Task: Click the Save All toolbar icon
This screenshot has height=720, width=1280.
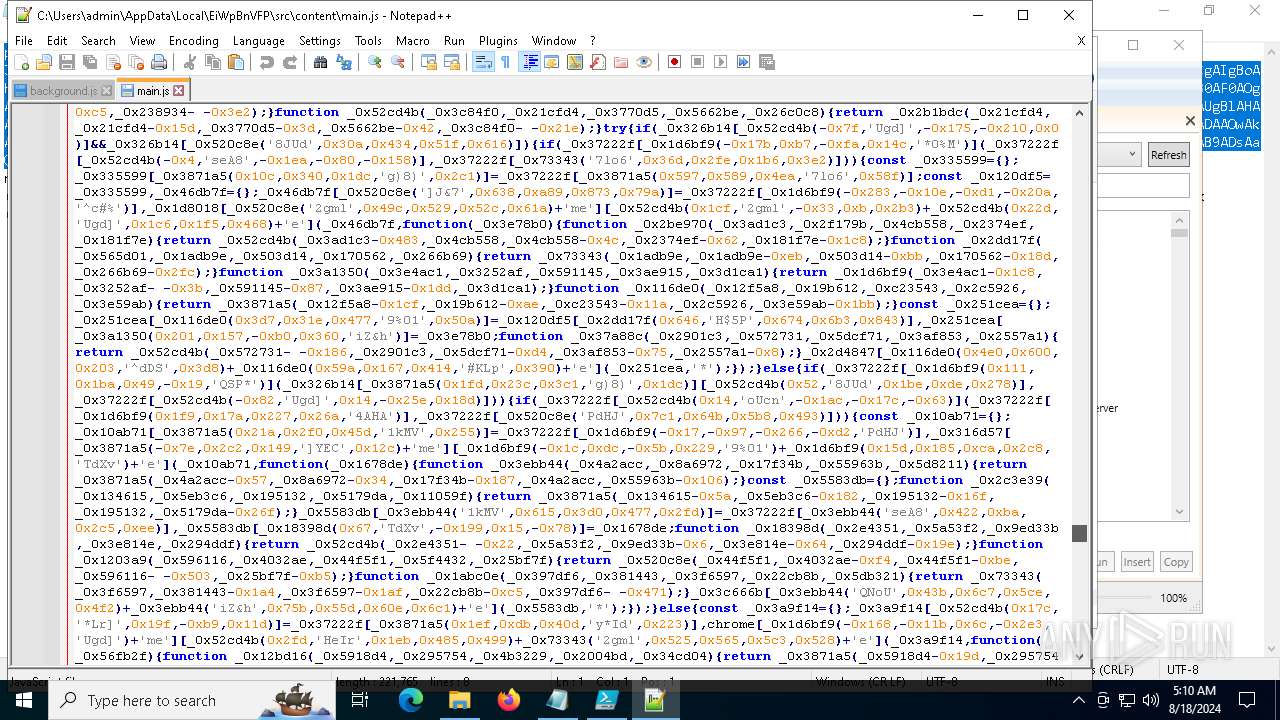Action: click(x=90, y=62)
